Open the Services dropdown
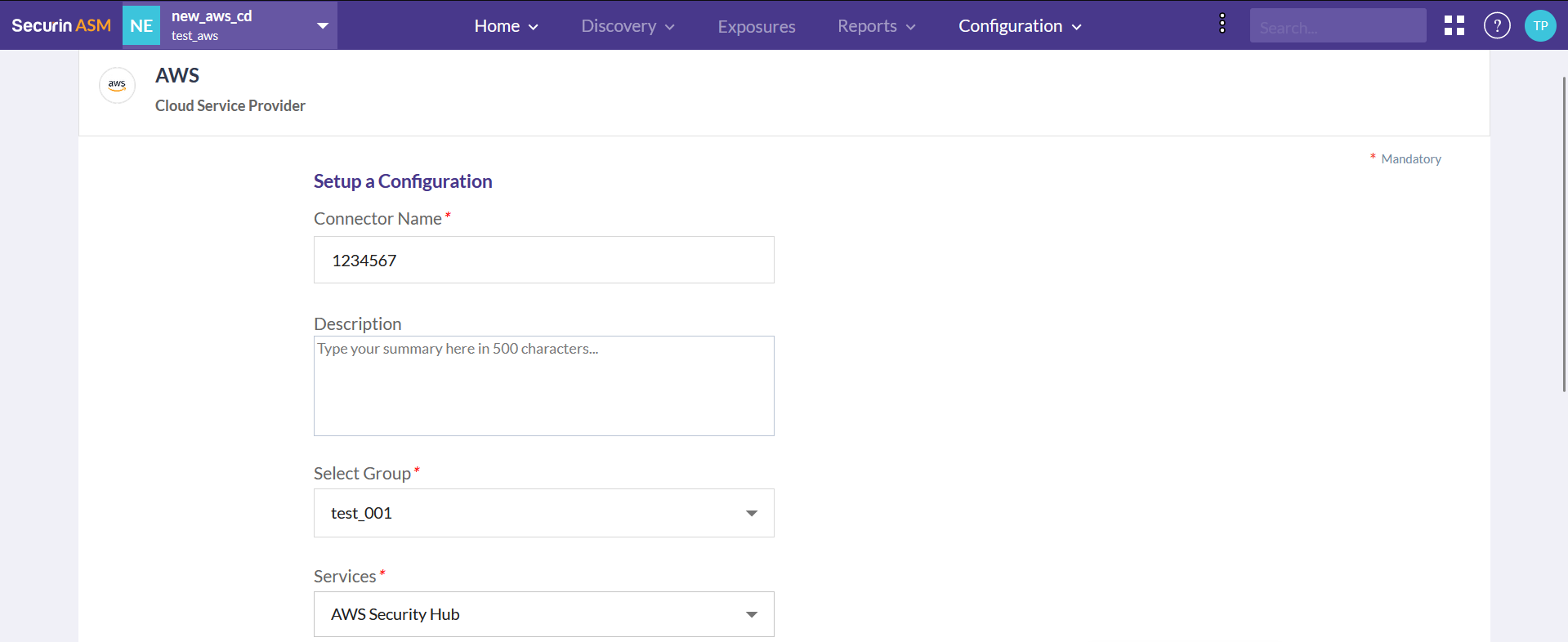 pyautogui.click(x=544, y=614)
